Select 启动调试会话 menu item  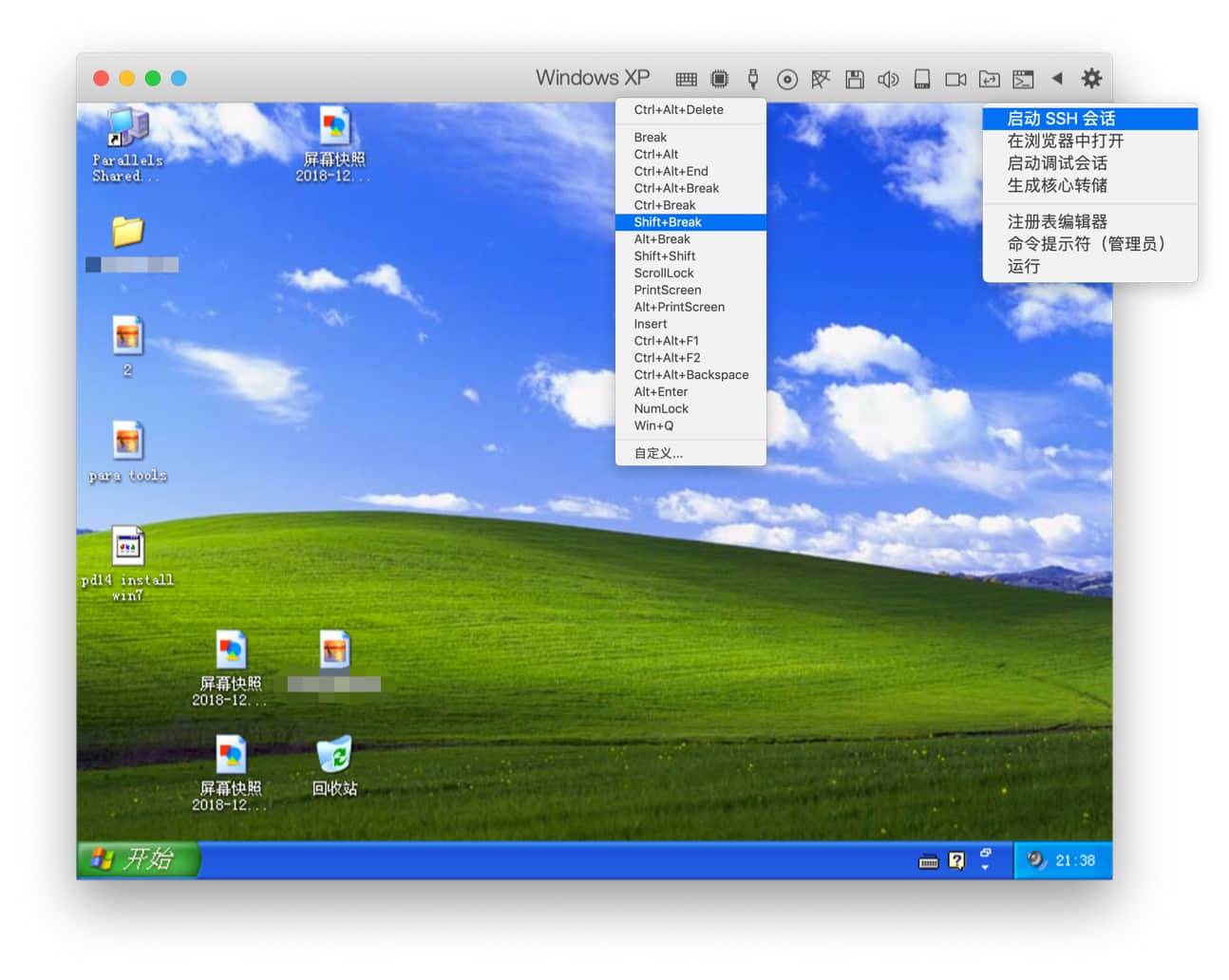click(1089, 163)
